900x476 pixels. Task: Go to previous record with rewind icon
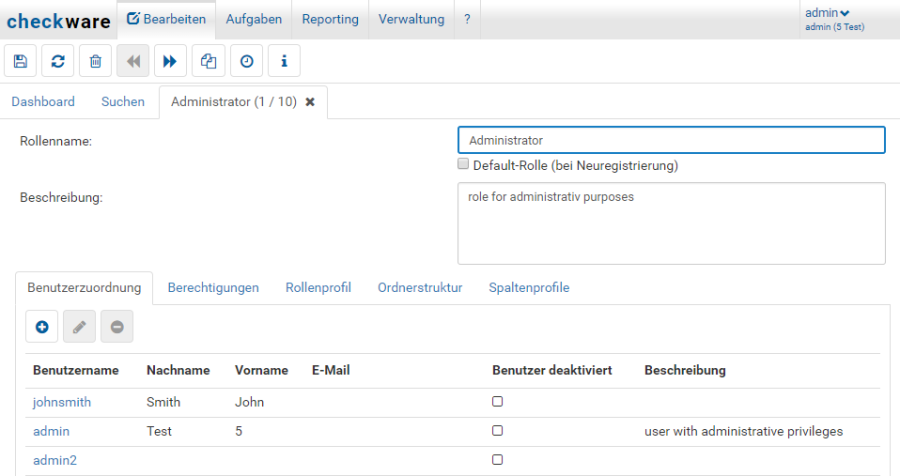(x=133, y=61)
